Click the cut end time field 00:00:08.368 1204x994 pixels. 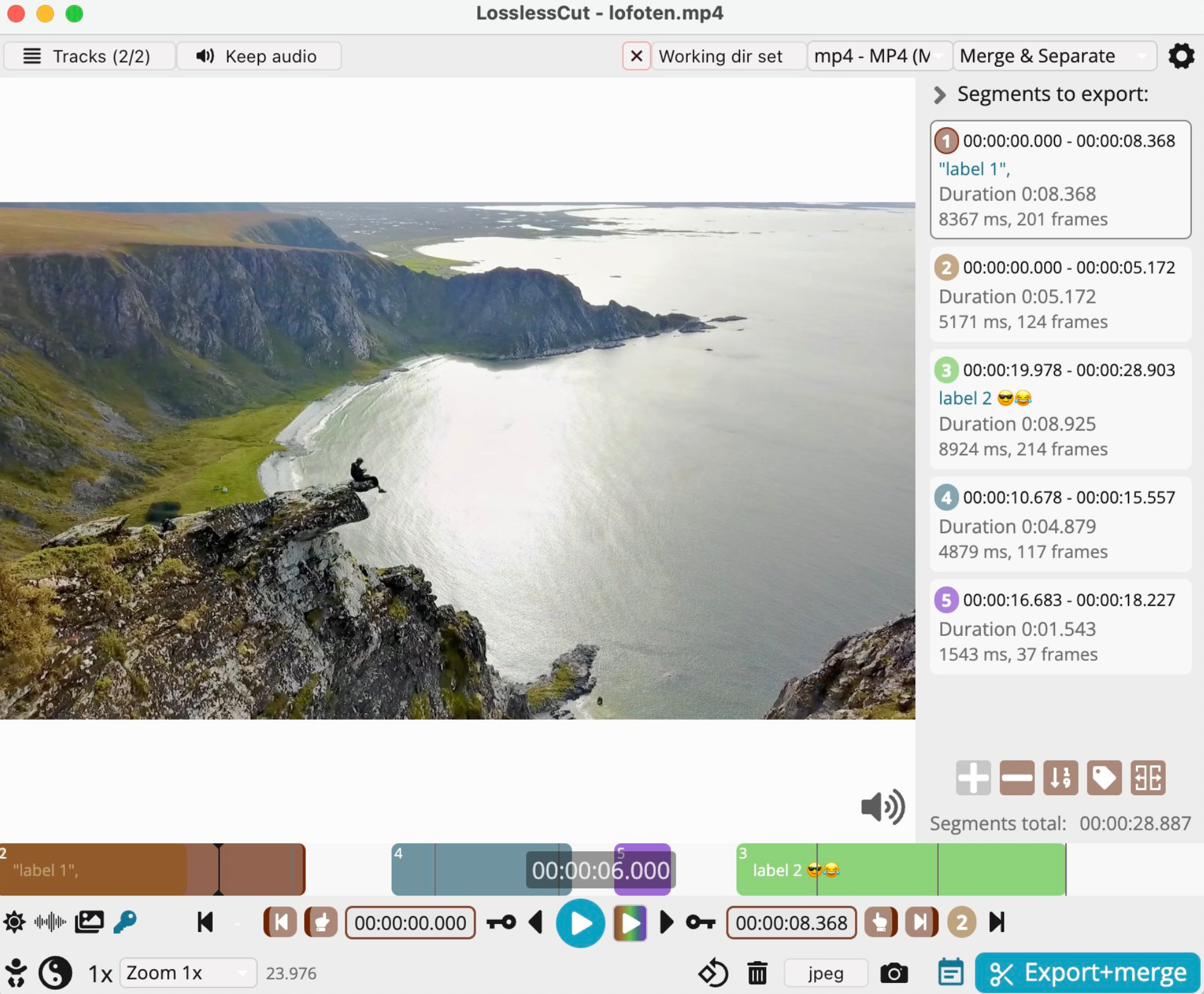pyautogui.click(x=791, y=923)
